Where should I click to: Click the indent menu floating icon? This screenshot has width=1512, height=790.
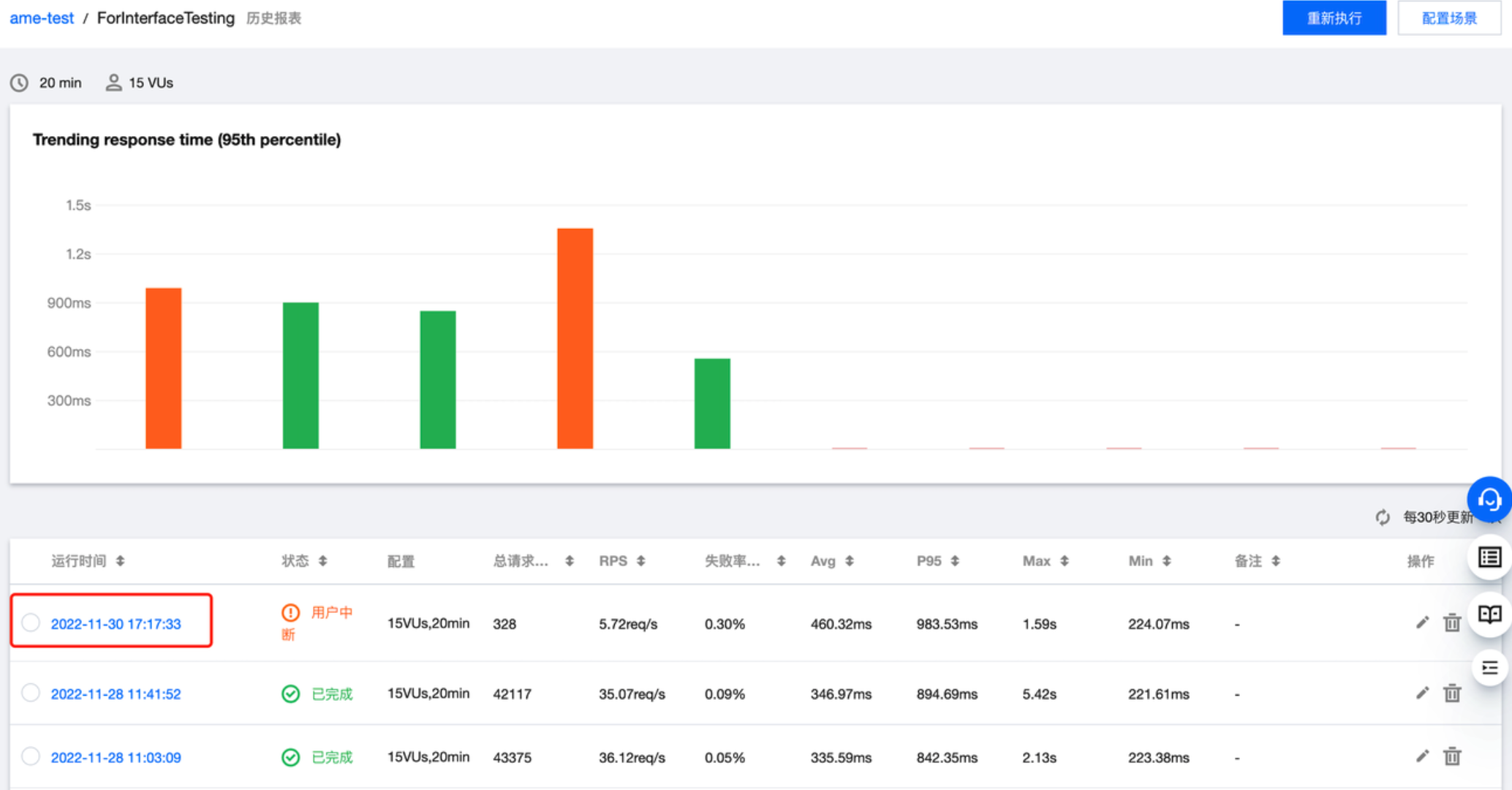coord(1489,668)
